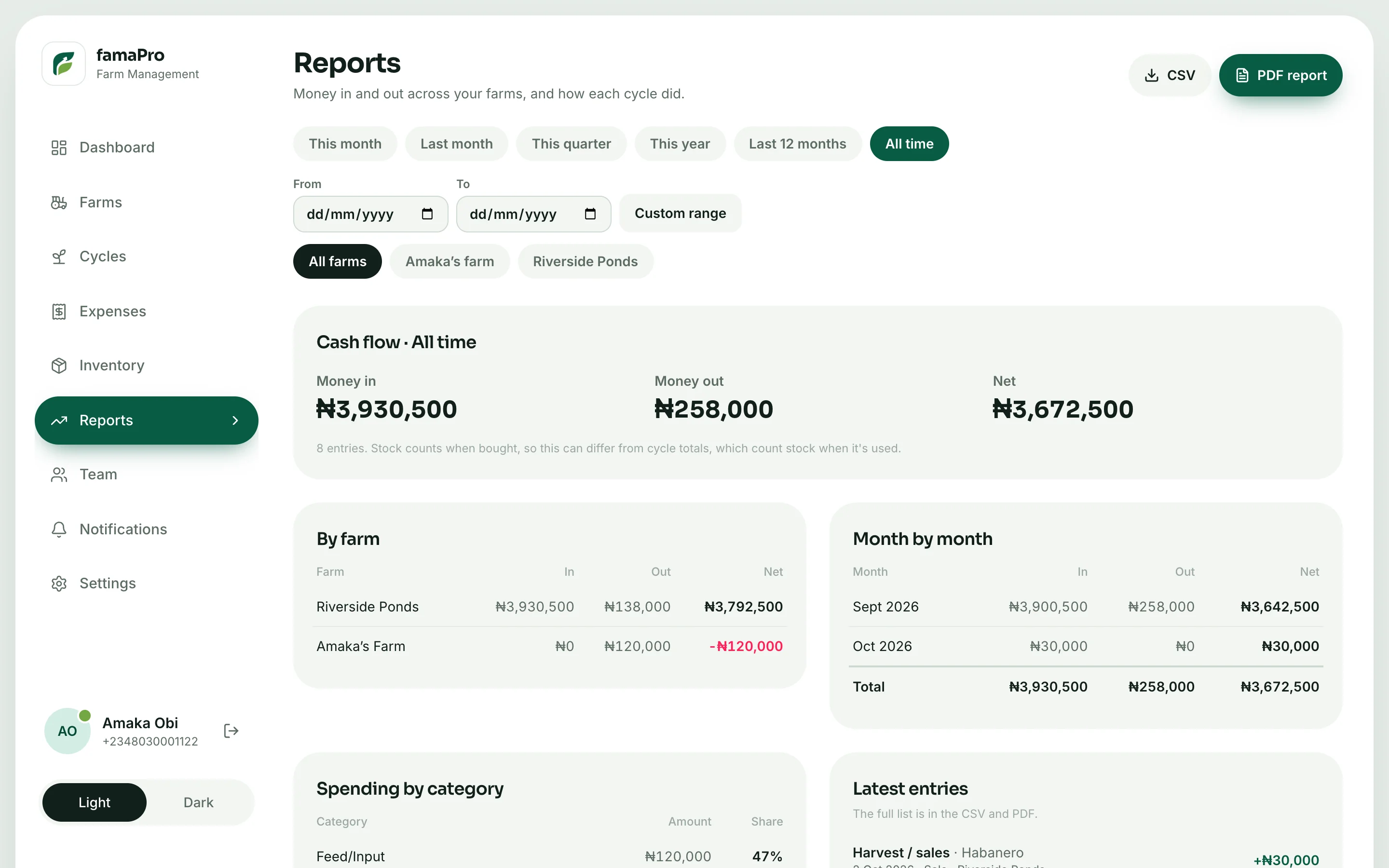Click the Sept 2026 row in Month by month
The image size is (1389, 868).
1085,607
